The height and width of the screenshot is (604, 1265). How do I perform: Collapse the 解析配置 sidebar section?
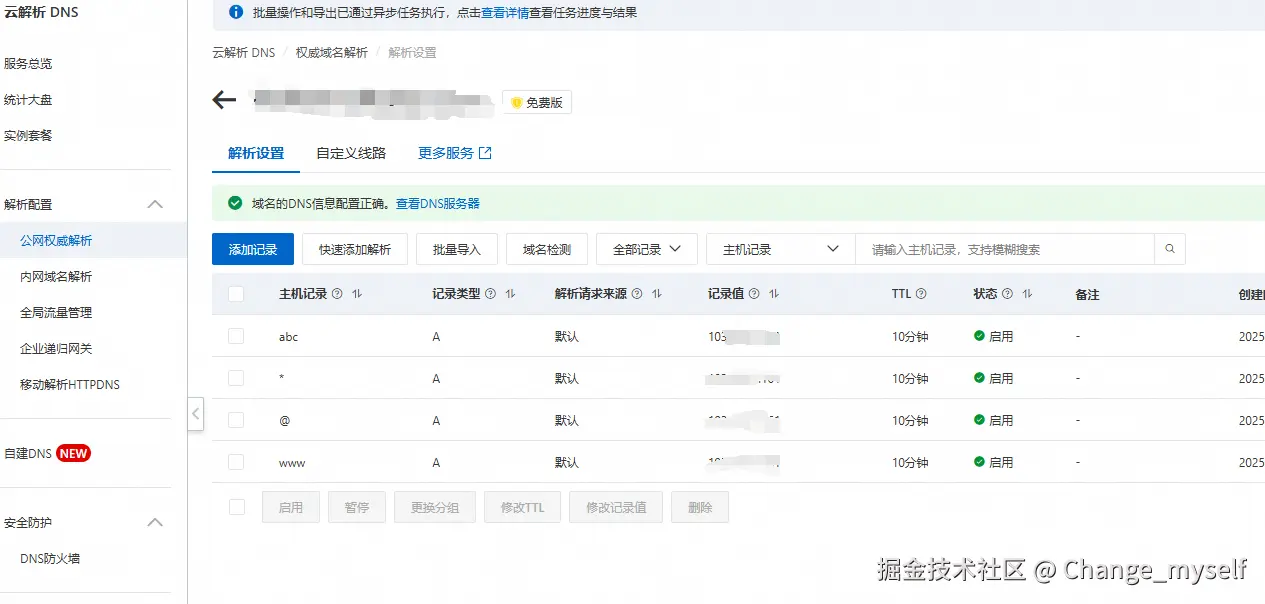[155, 203]
